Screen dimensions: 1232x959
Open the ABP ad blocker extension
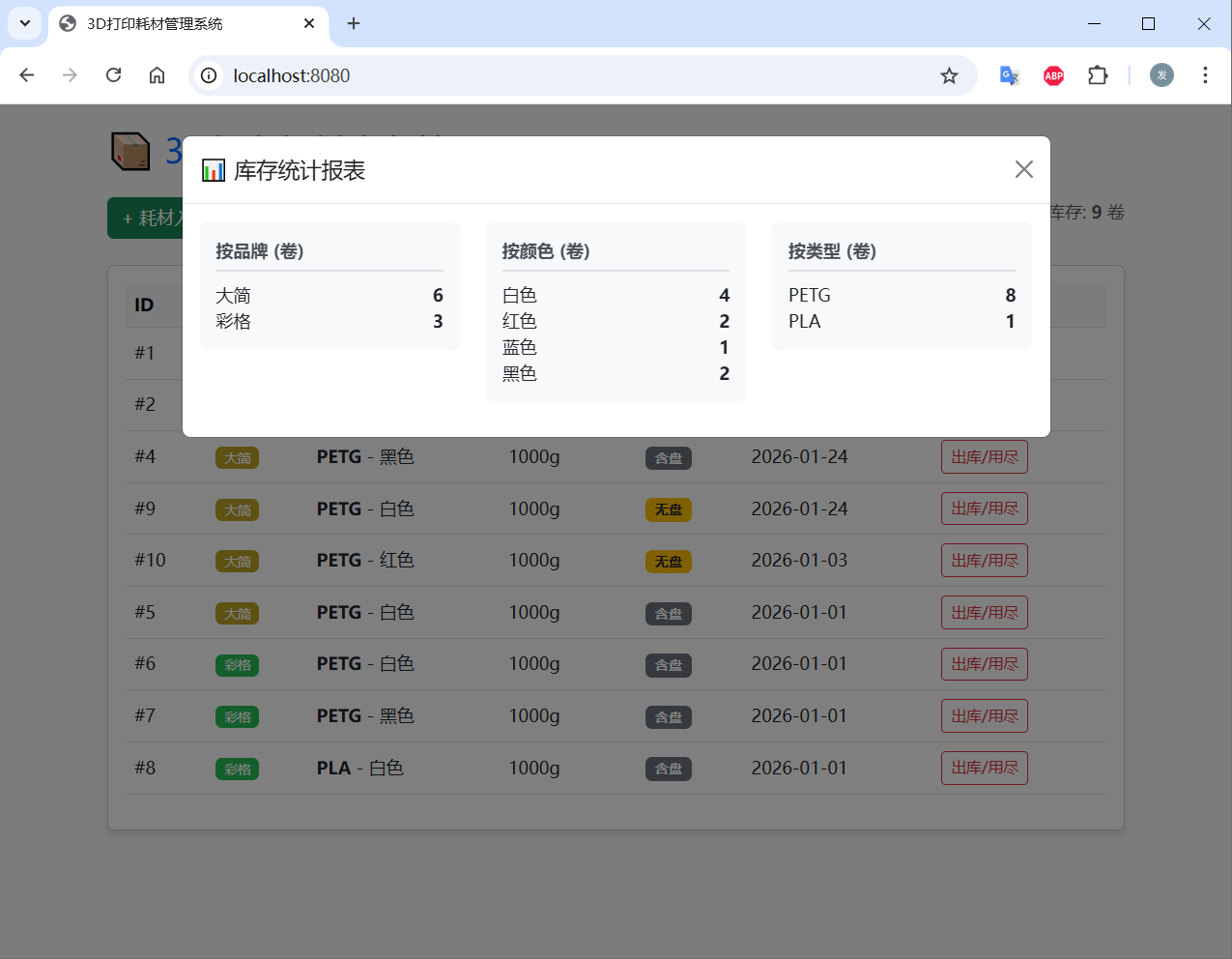tap(1053, 75)
